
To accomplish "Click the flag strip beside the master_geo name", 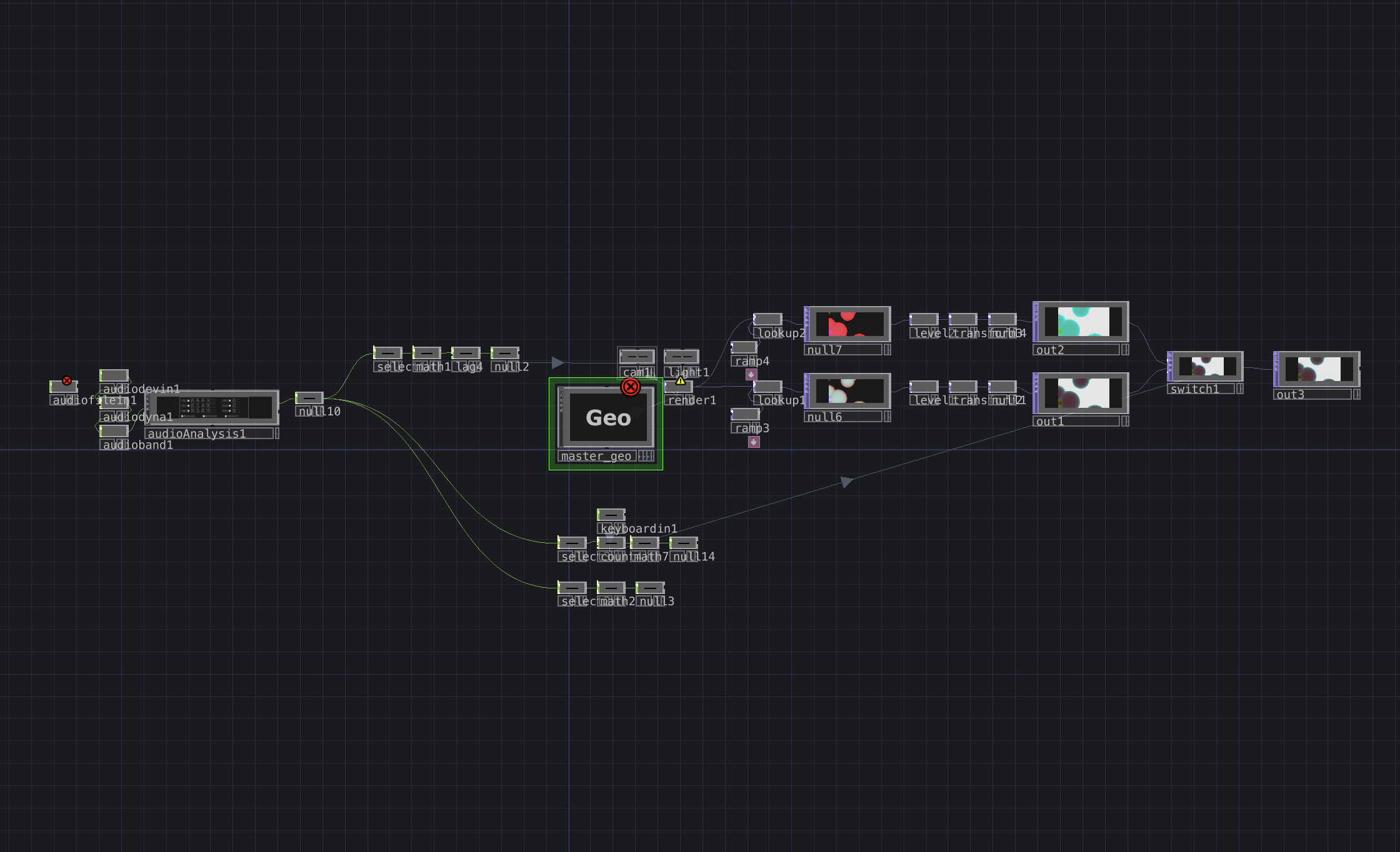I will point(646,456).
